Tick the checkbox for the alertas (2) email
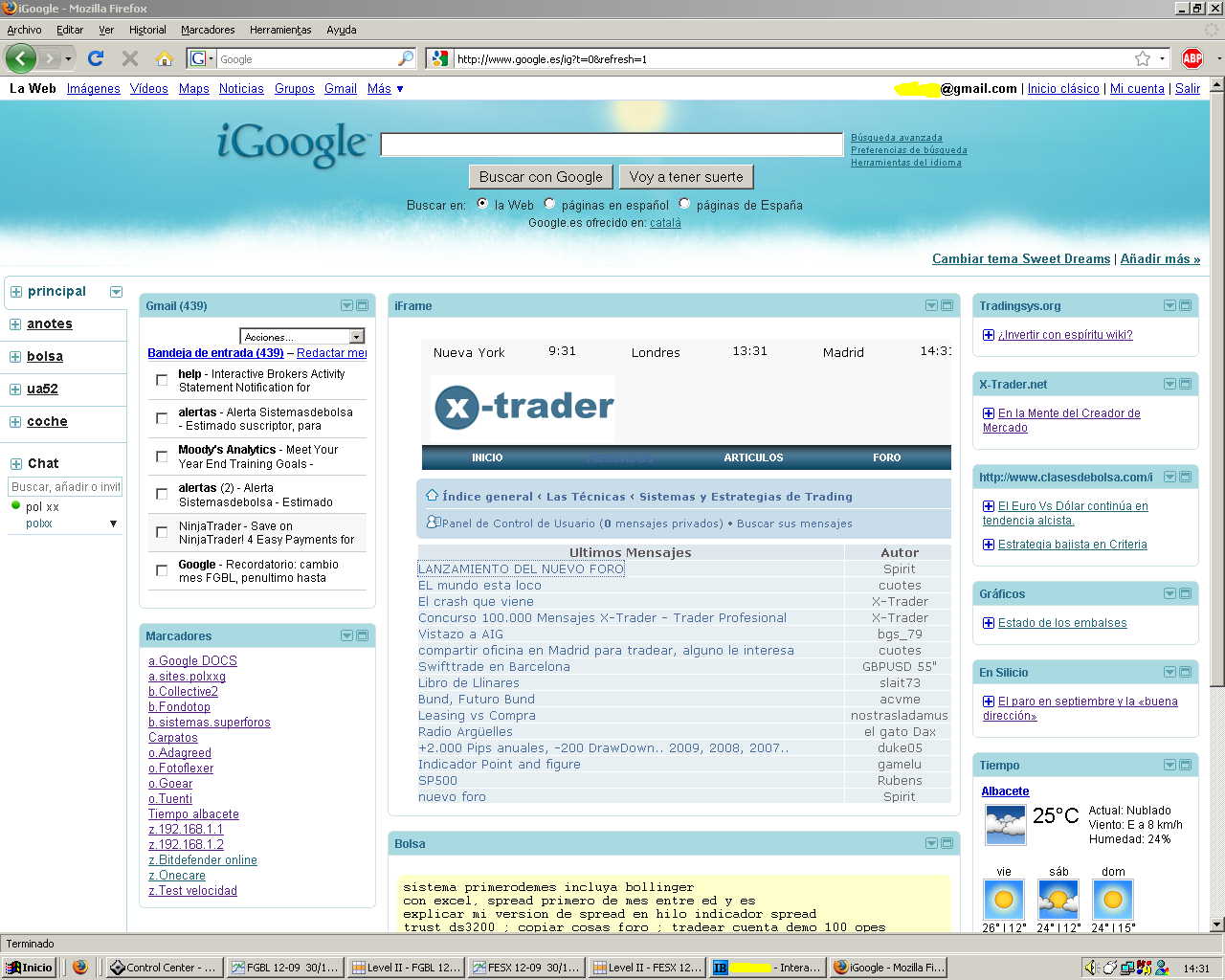The width and height of the screenshot is (1225, 980). coord(162,494)
